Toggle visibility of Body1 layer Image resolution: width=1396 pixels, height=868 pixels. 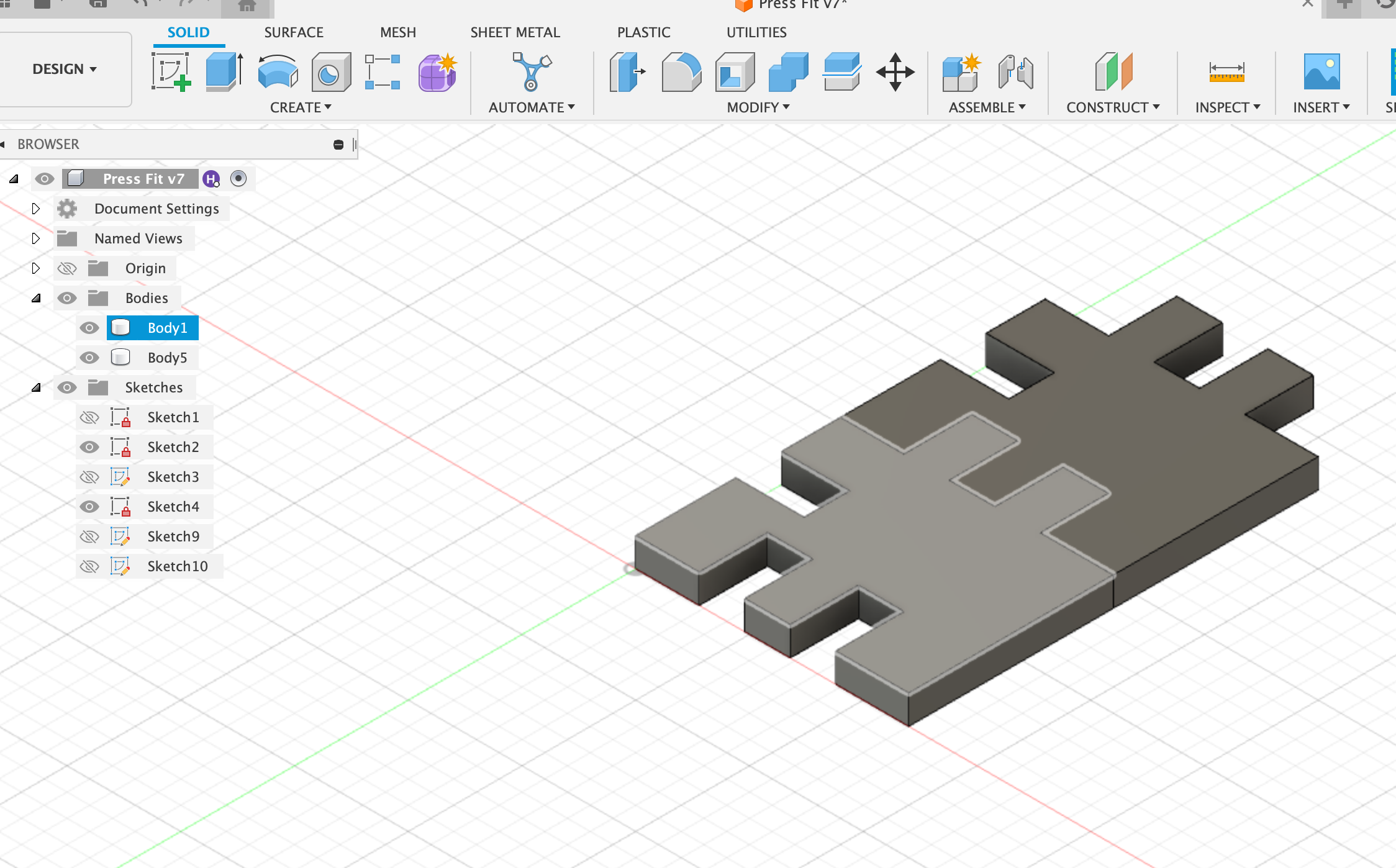(x=90, y=327)
